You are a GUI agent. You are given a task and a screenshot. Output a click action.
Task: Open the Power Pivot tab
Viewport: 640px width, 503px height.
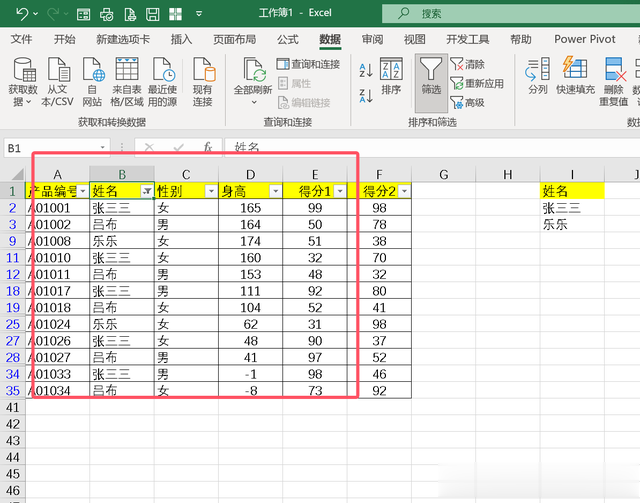pyautogui.click(x=584, y=39)
